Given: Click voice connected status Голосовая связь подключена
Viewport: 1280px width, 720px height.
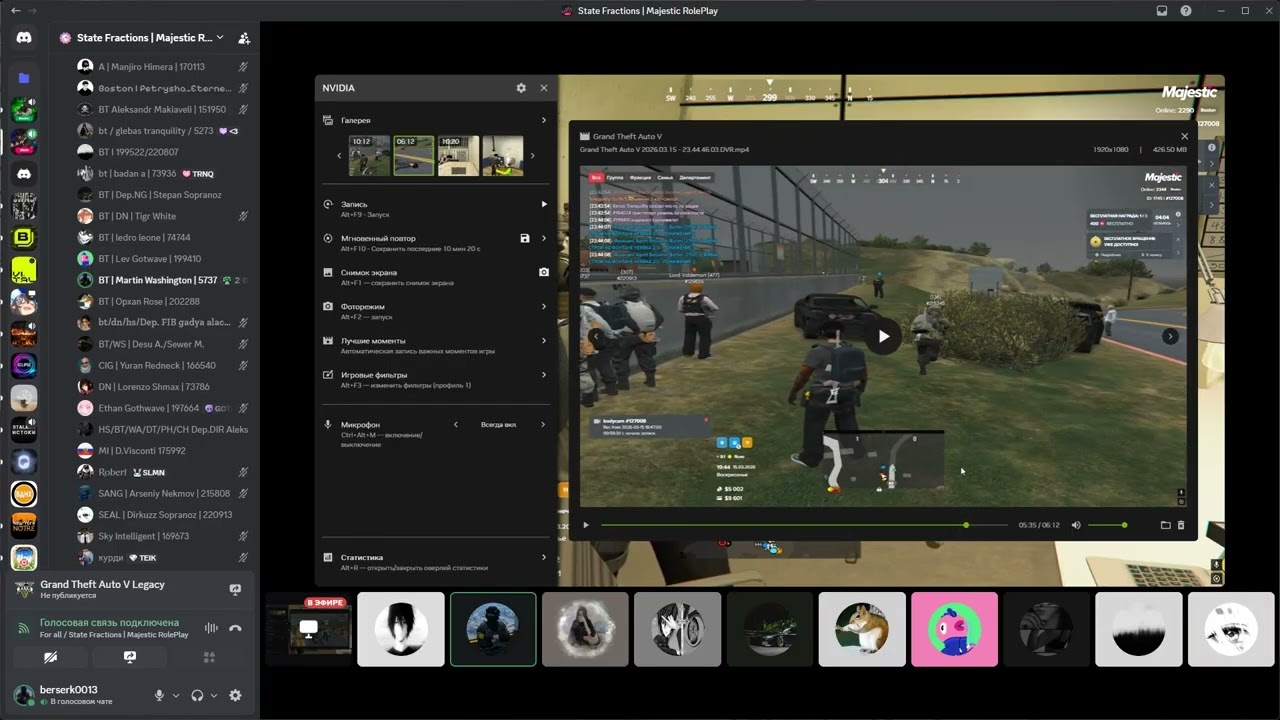Looking at the screenshot, I should click(109, 622).
